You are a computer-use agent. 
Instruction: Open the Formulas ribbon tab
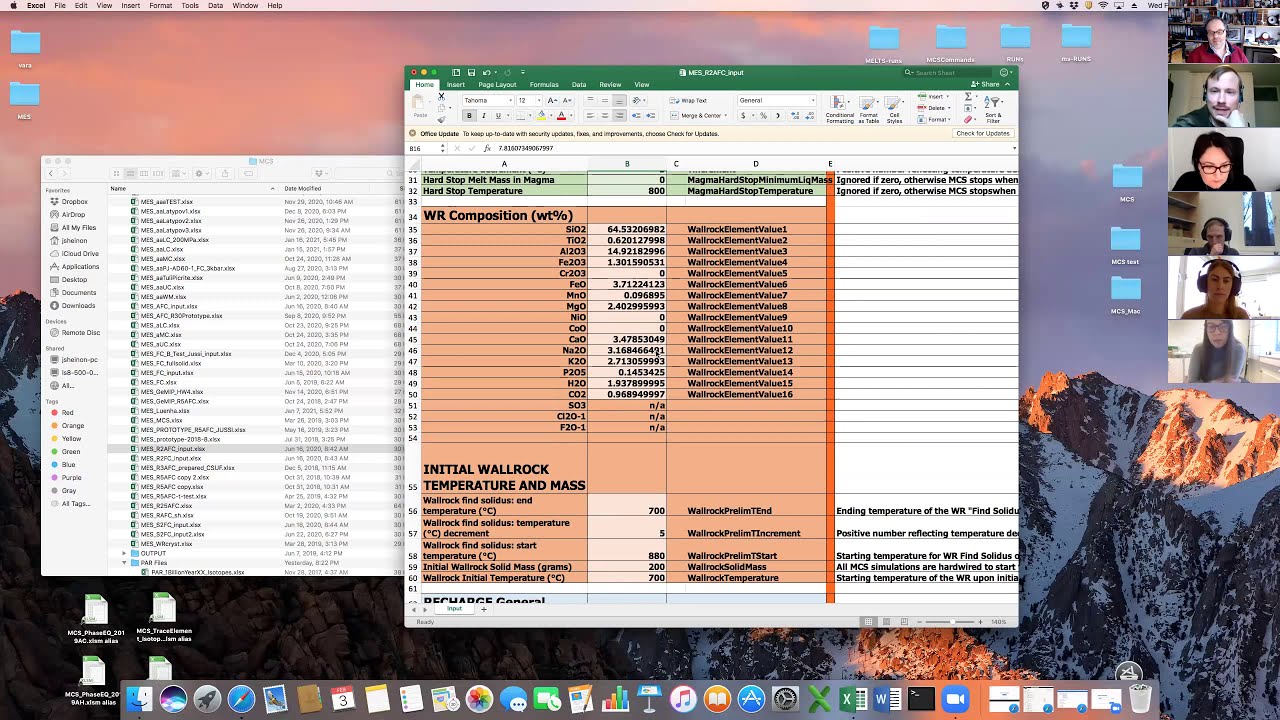pyautogui.click(x=544, y=85)
